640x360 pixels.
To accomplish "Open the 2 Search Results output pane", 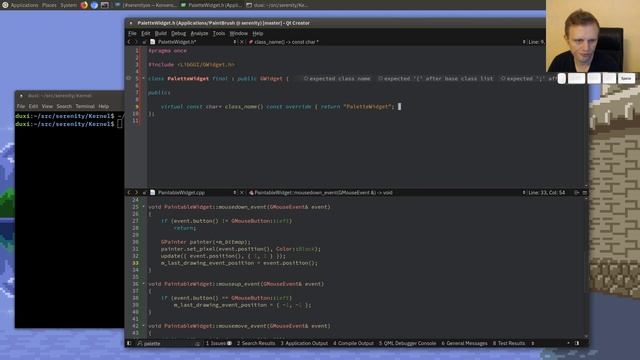I will tap(256, 343).
